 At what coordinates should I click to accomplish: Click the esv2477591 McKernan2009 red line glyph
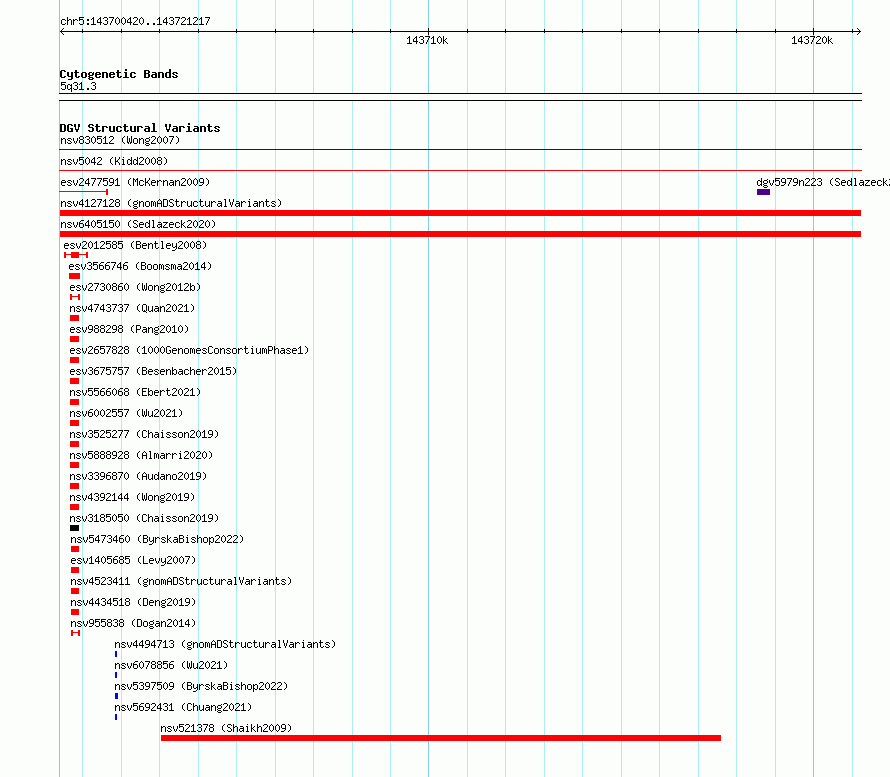pos(84,192)
